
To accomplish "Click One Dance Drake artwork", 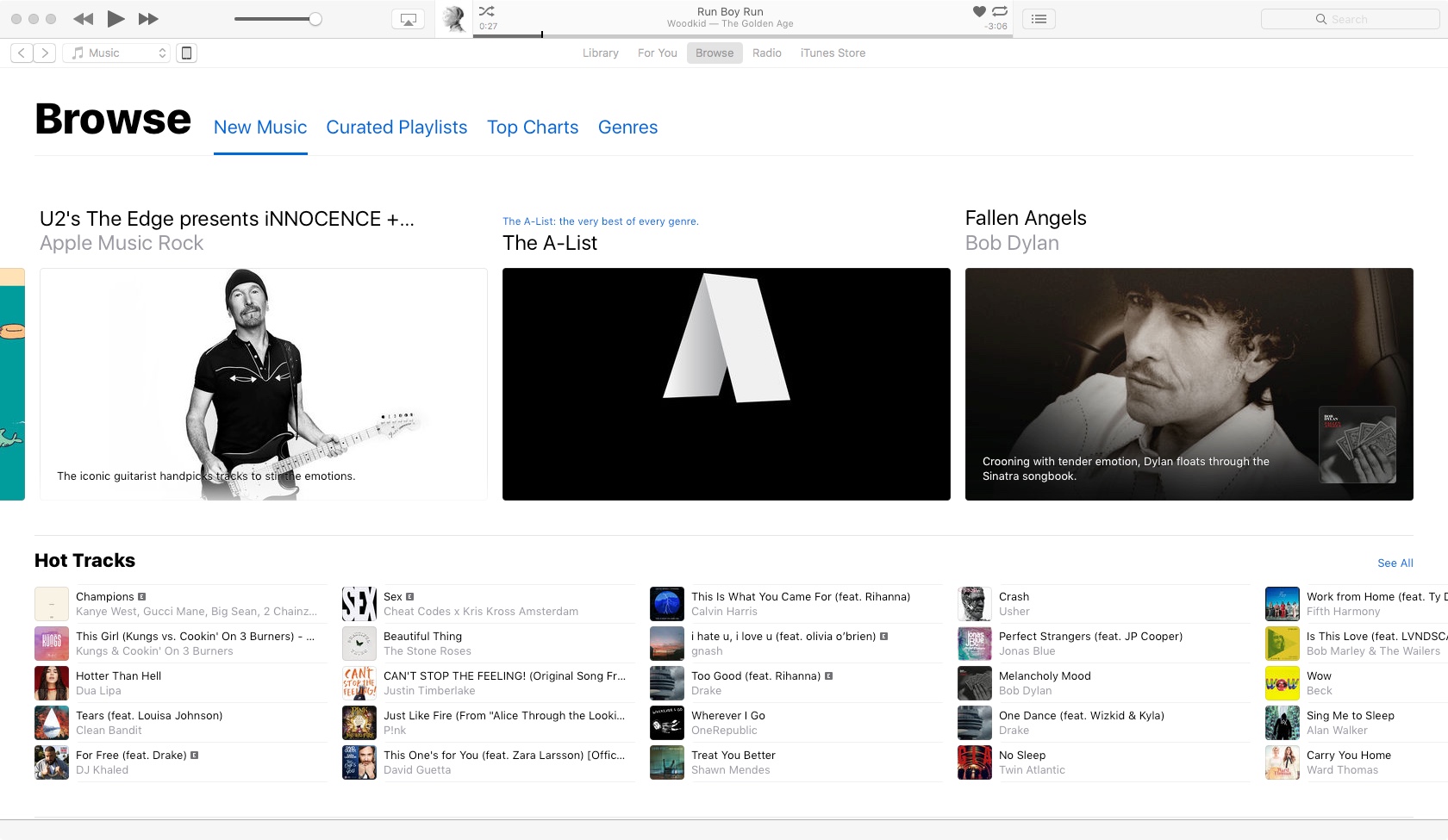I will (975, 723).
